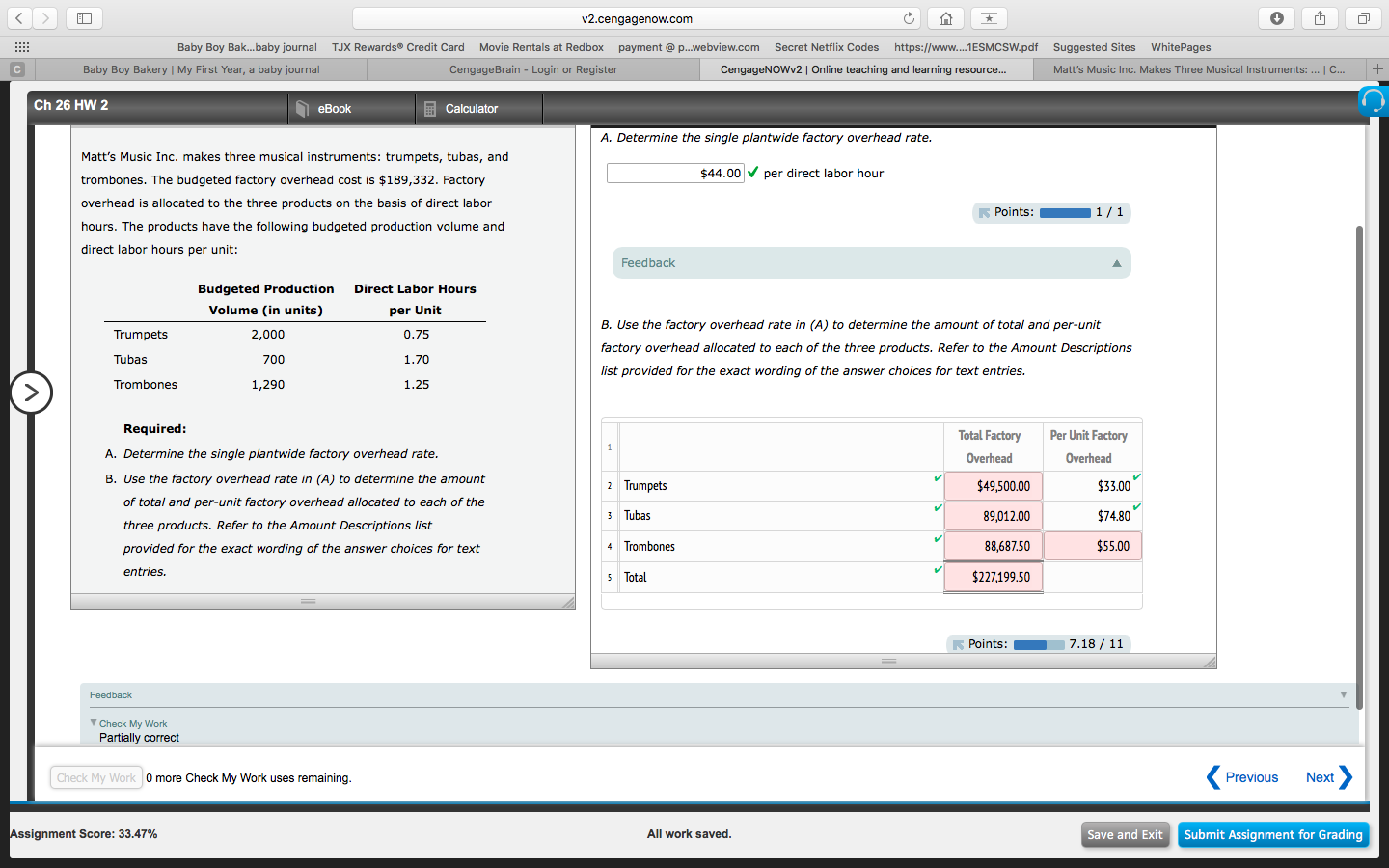Edit Trombones per unit $55.00 cell
1389x868 pixels.
click(x=1093, y=546)
